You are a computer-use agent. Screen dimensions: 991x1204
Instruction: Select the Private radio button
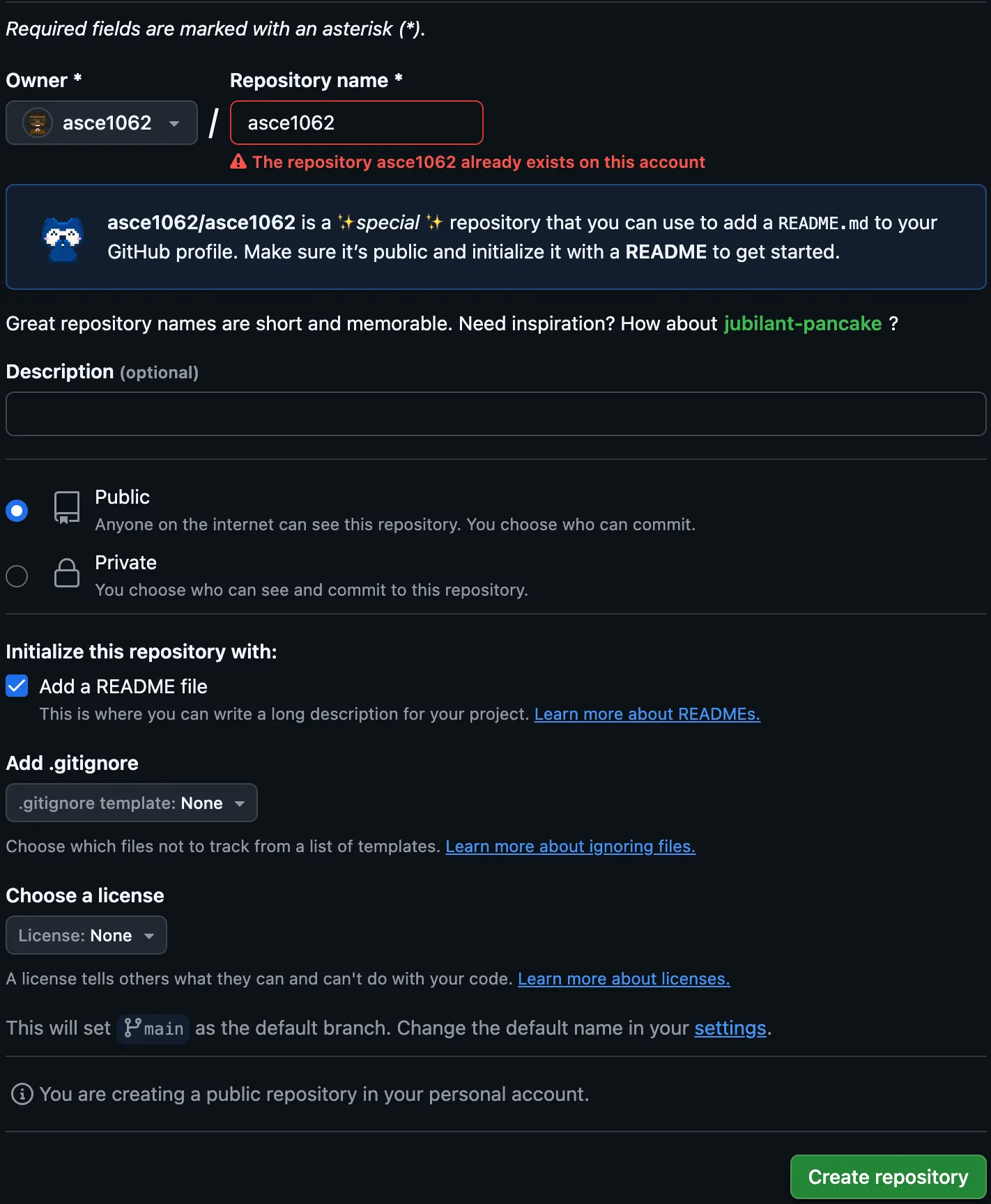[17, 576]
